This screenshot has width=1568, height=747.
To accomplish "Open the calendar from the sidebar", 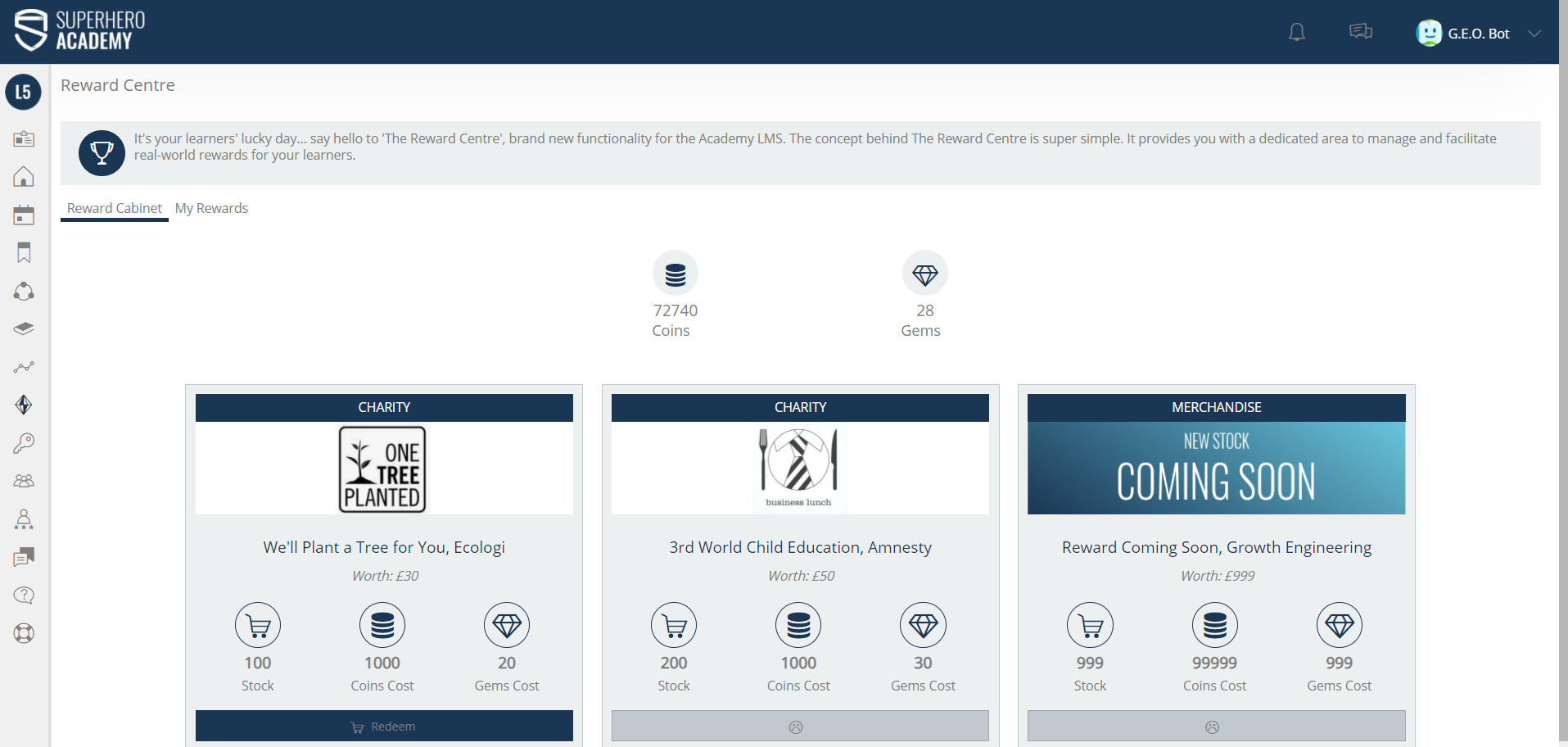I will [x=24, y=215].
